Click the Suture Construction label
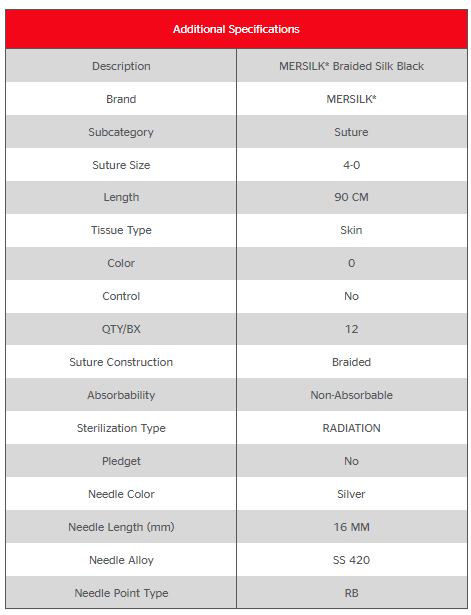The height and width of the screenshot is (615, 471). (x=121, y=362)
